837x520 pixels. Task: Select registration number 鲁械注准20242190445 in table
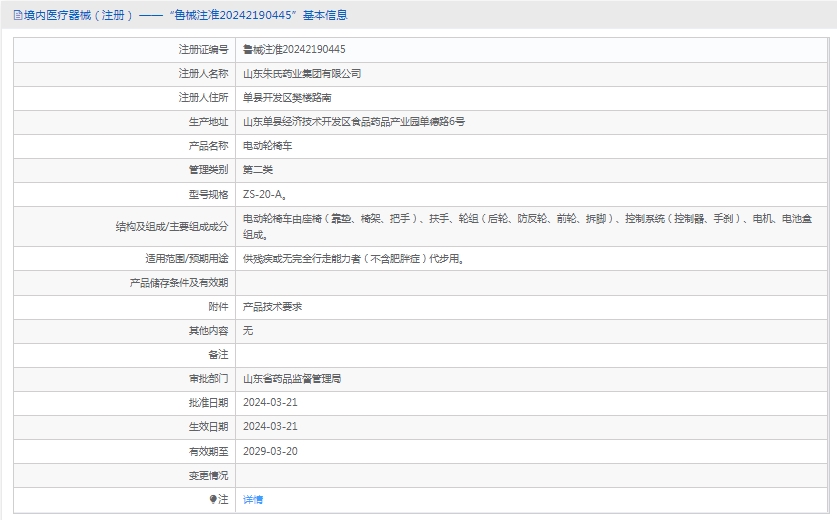tap(294, 49)
